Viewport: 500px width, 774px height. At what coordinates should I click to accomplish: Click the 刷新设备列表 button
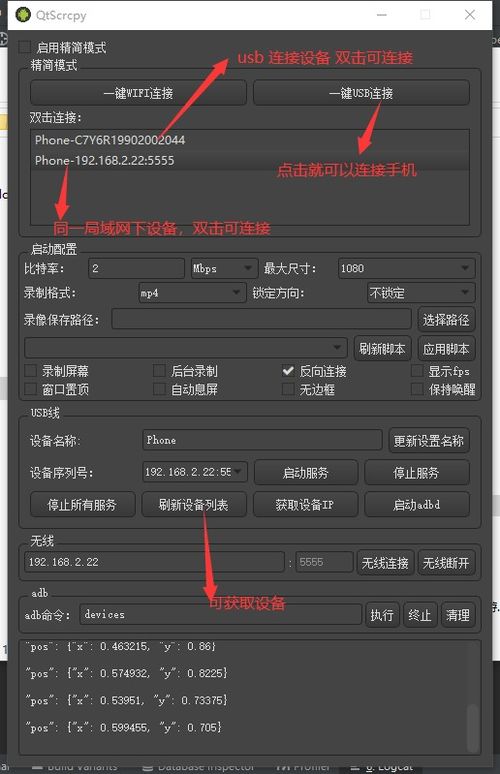tap(193, 504)
